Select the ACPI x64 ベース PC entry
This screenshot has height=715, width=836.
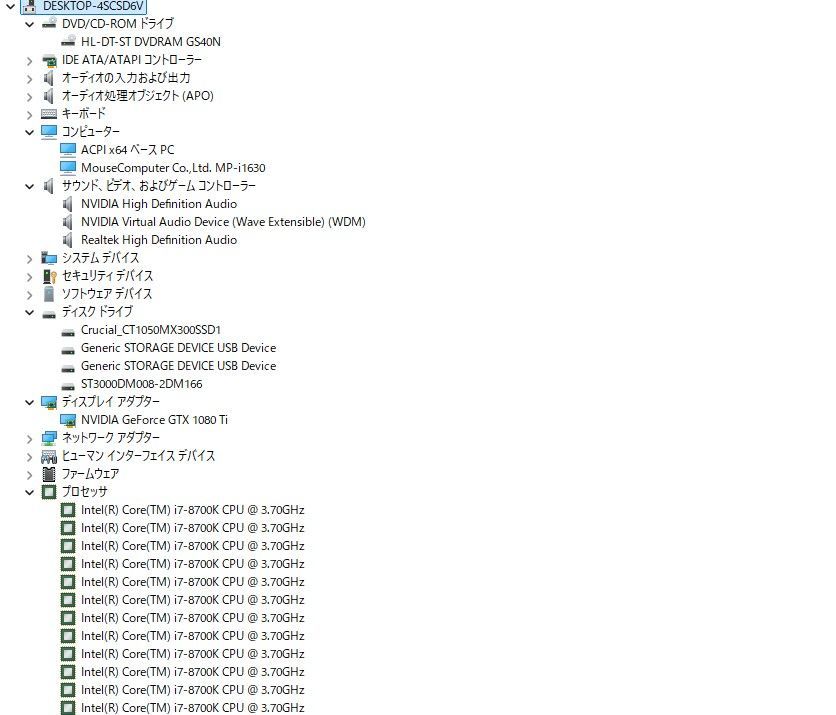pyautogui.click(x=128, y=150)
